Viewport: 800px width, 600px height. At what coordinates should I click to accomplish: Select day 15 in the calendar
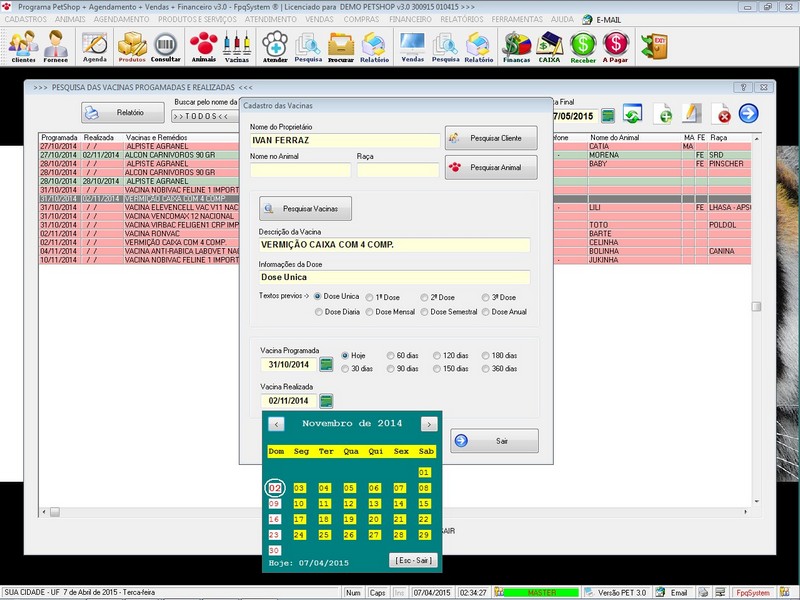click(x=424, y=504)
